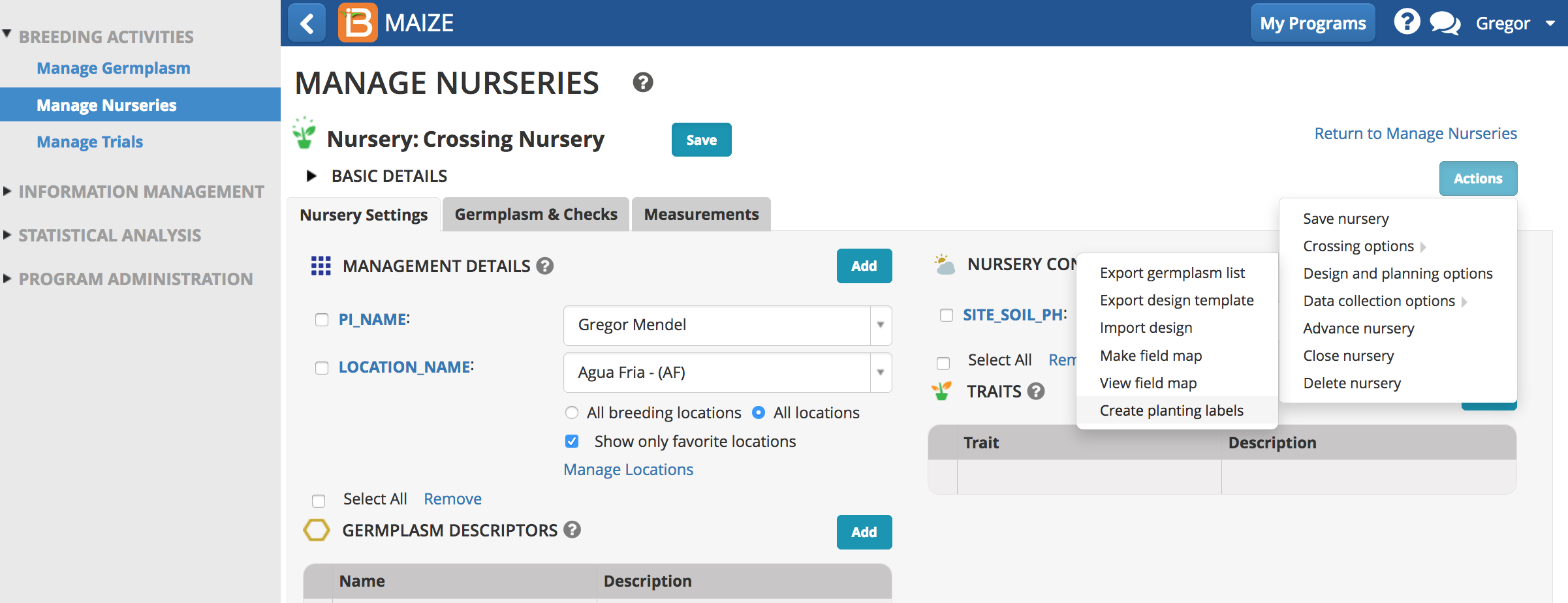Select the All locations radio button
1568x603 pixels.
tap(759, 412)
